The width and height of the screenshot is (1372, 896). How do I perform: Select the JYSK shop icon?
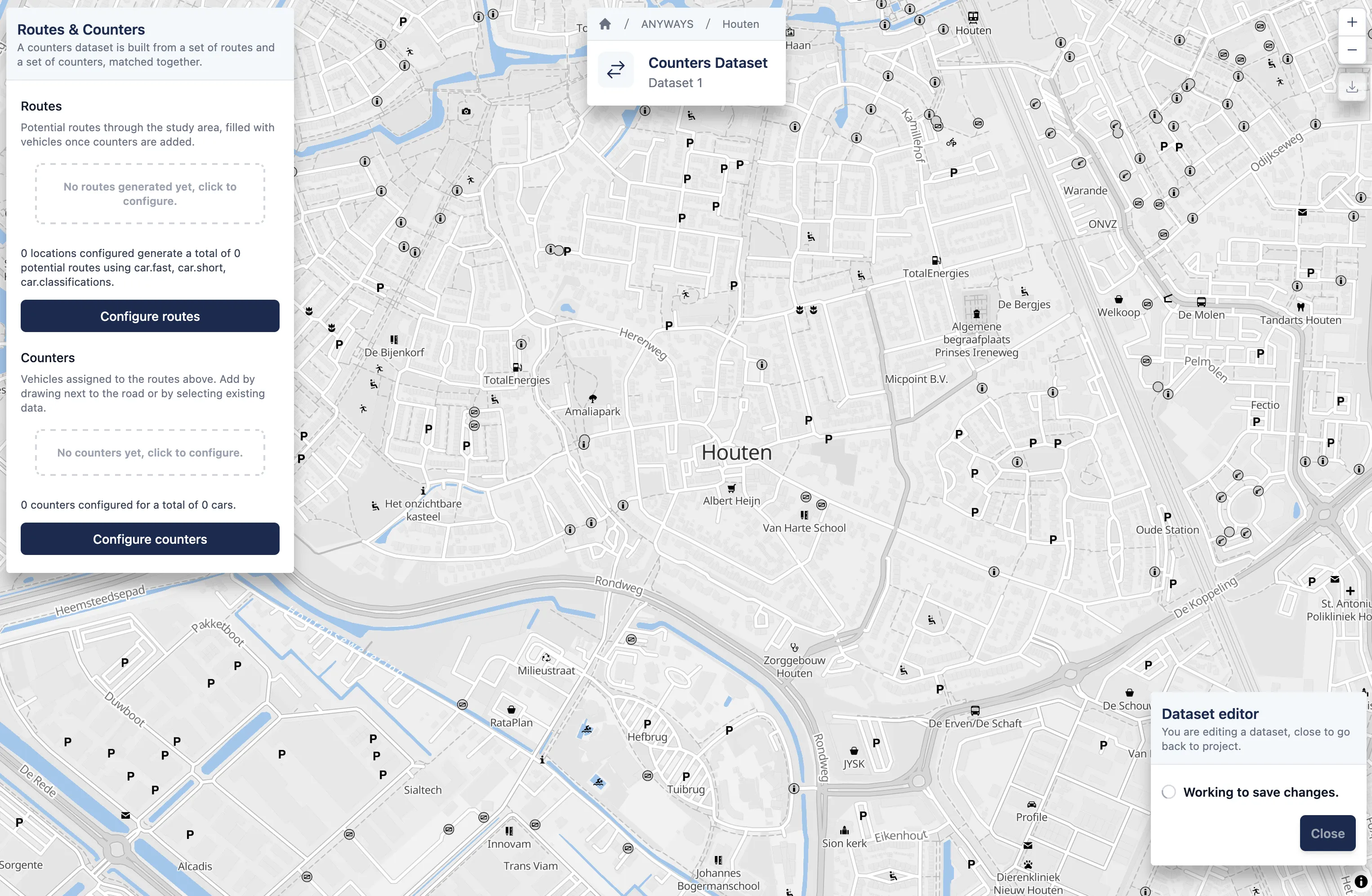click(854, 751)
